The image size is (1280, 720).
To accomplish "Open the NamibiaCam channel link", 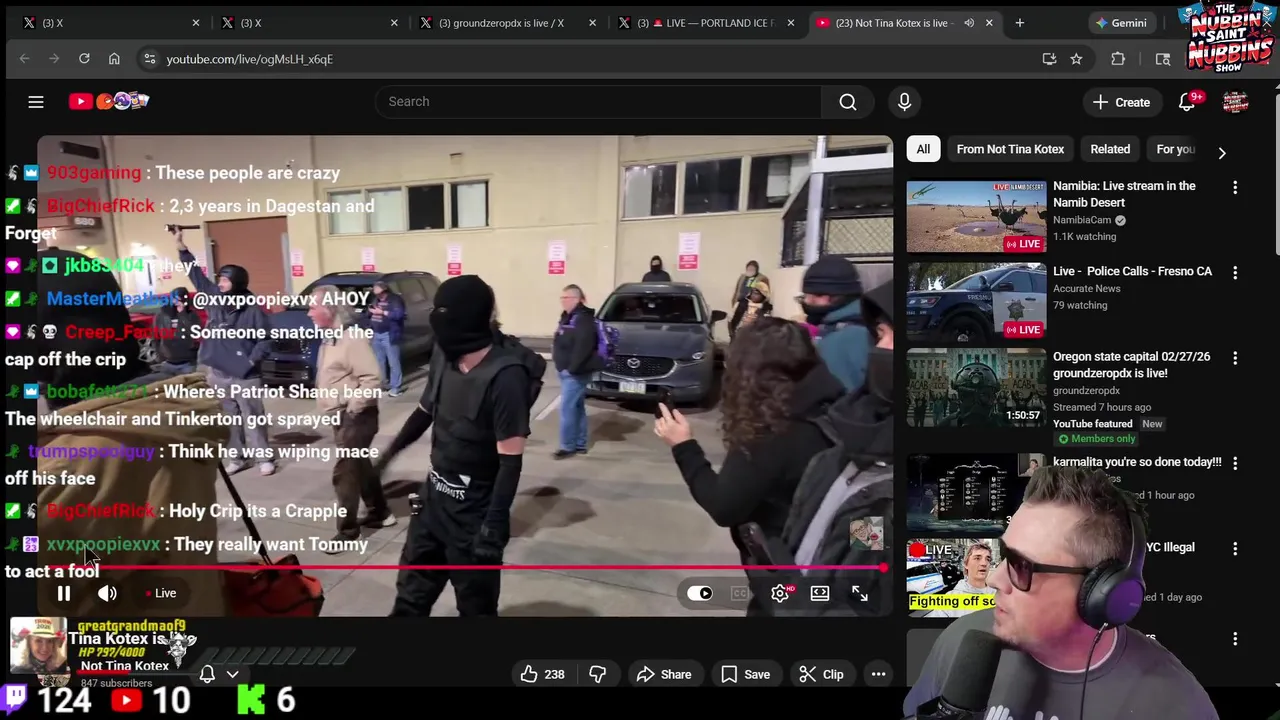I will (x=1082, y=220).
